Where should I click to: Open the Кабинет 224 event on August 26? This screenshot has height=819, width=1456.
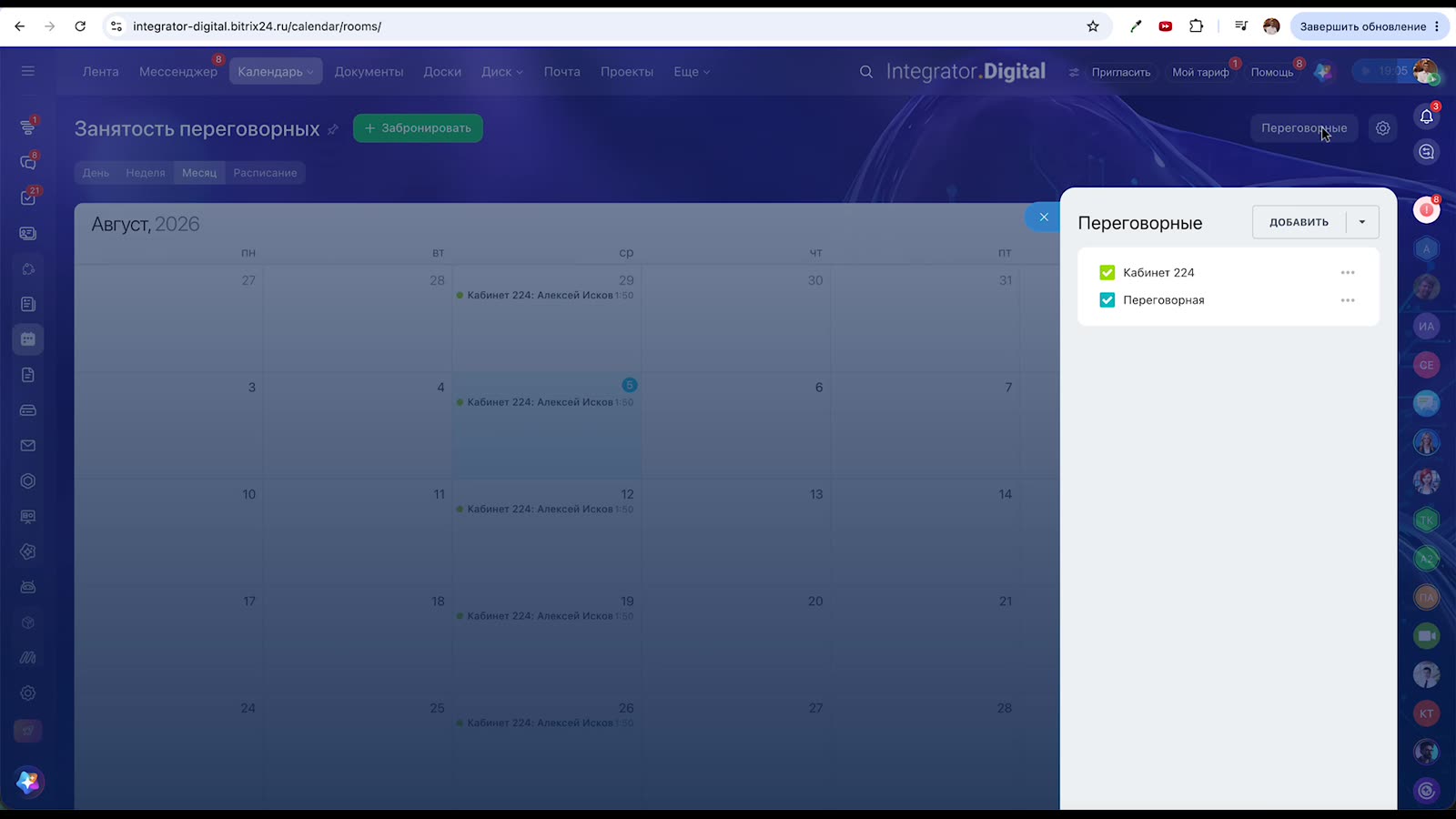545,723
